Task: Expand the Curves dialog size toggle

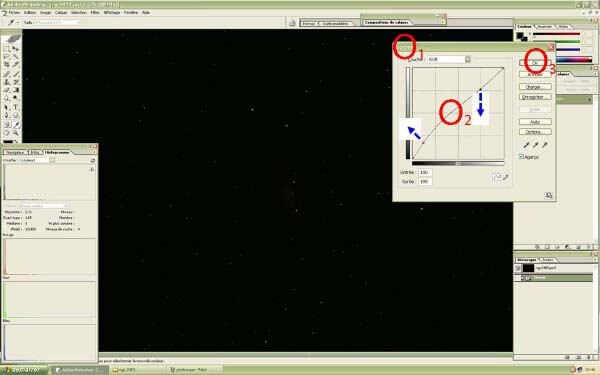Action: [x=549, y=196]
